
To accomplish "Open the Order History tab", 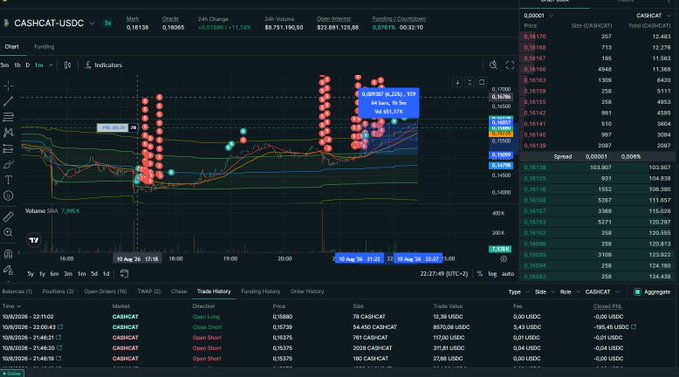I will tap(307, 291).
